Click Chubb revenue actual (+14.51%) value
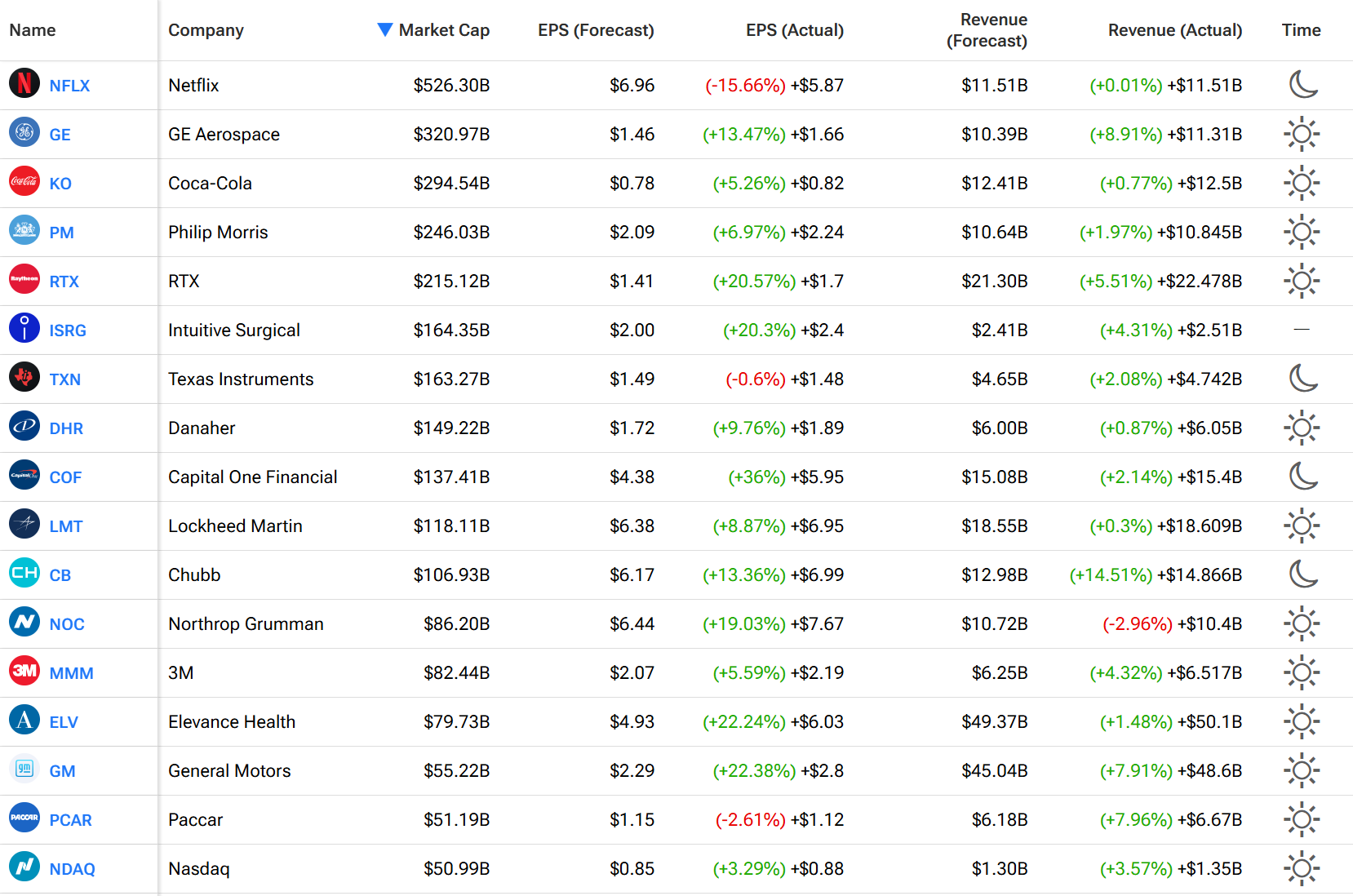Image resolution: width=1353 pixels, height=896 pixels. click(x=1111, y=575)
